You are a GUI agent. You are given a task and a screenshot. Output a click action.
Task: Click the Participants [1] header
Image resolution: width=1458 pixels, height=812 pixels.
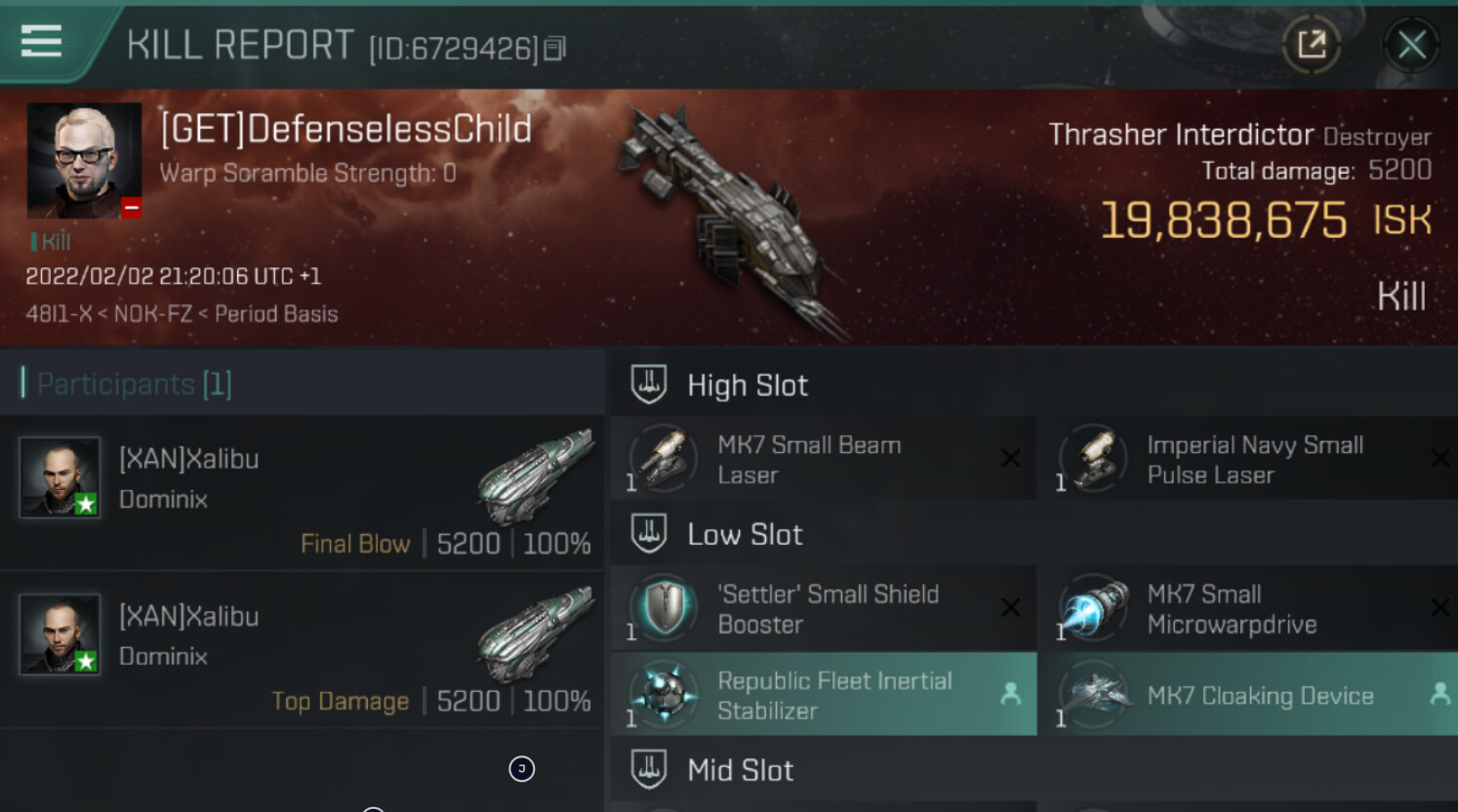135,385
